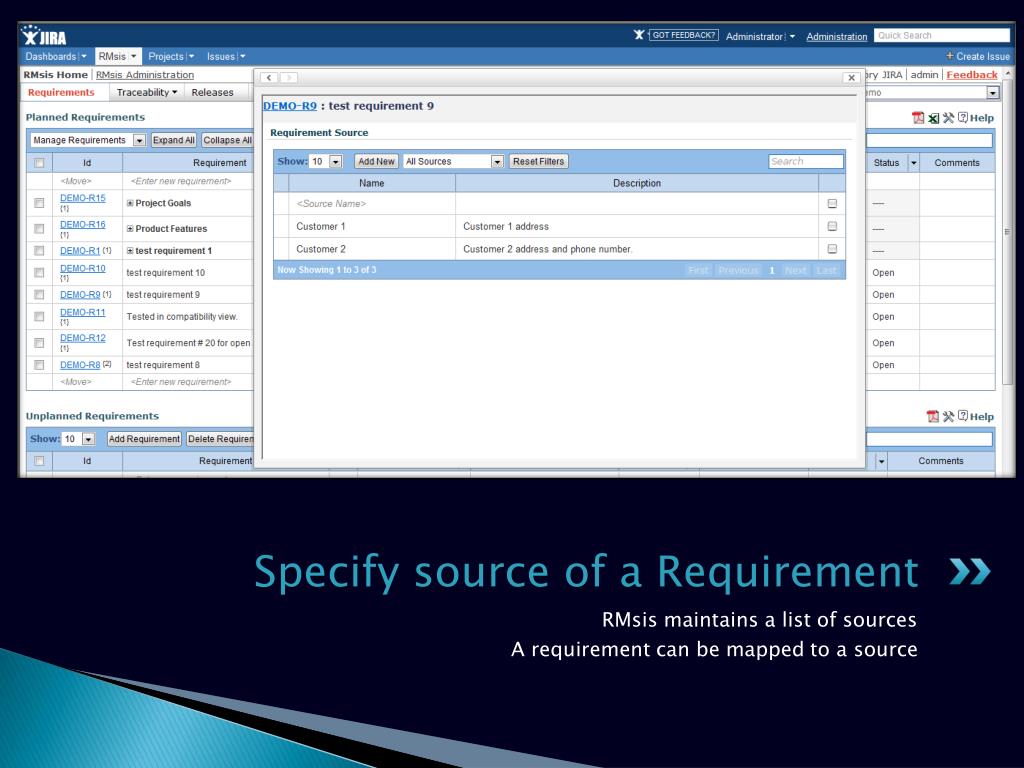Select all planned requirements header checkbox
Viewport: 1024px width, 768px height.
pos(39,163)
